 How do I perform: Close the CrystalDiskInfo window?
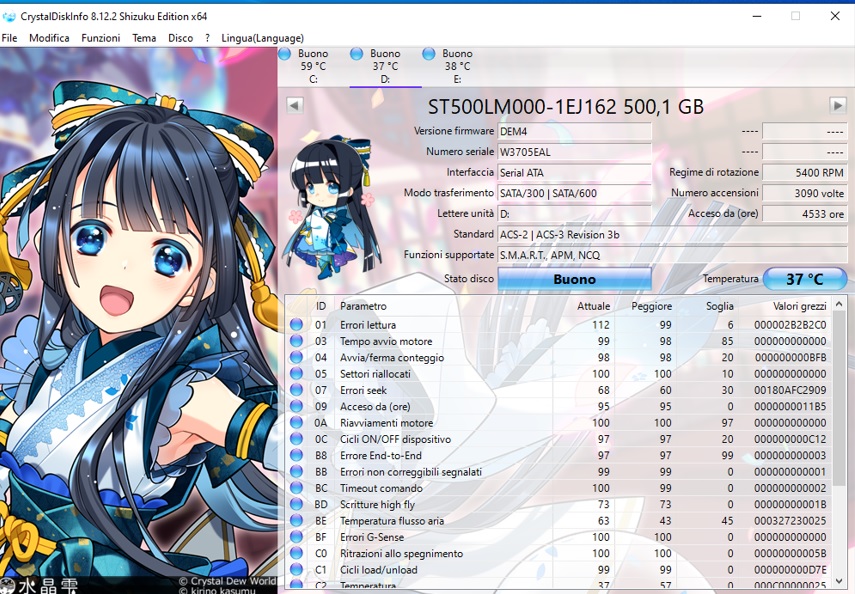point(835,16)
